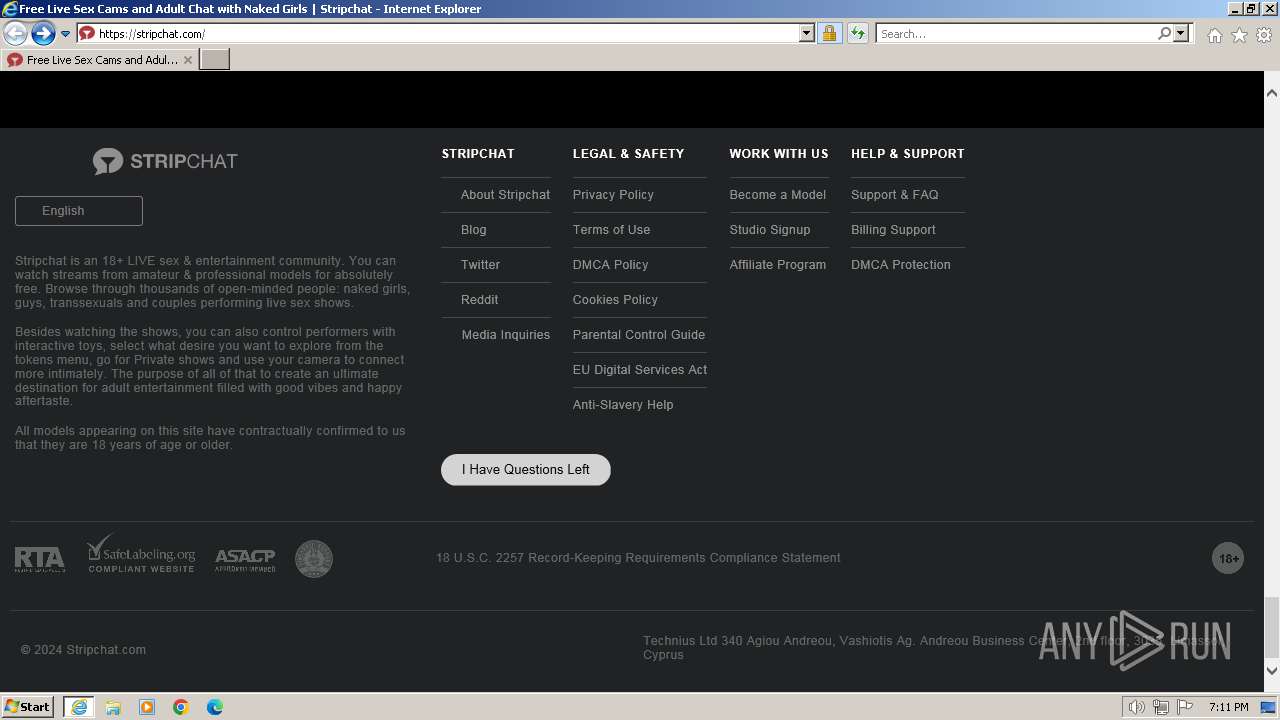Click the SafeLabeling.org compliant website badge
The width and height of the screenshot is (1280, 720).
click(x=141, y=553)
